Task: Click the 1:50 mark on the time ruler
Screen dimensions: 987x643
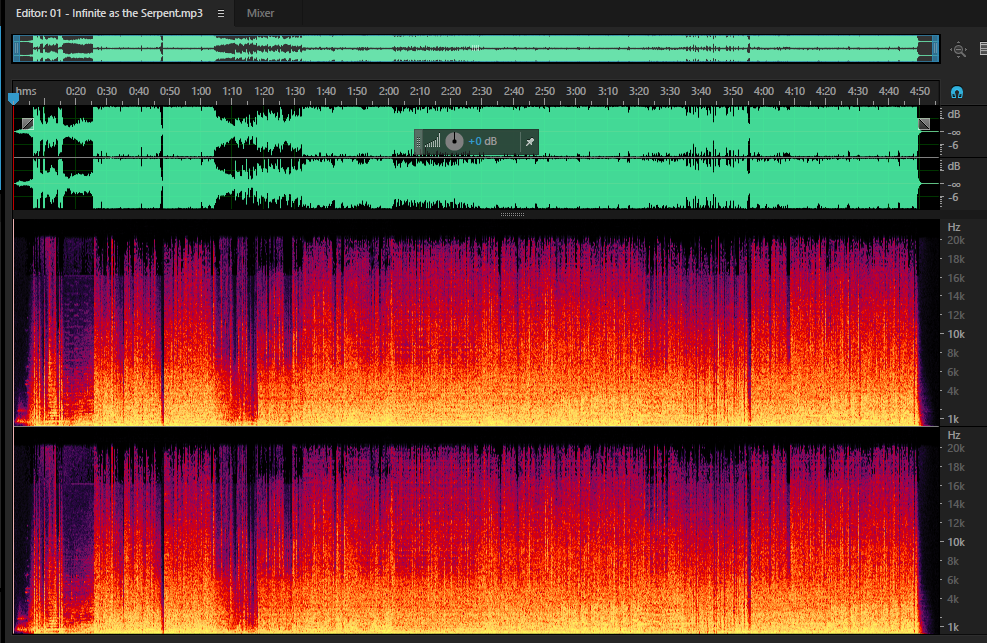Action: click(x=357, y=91)
